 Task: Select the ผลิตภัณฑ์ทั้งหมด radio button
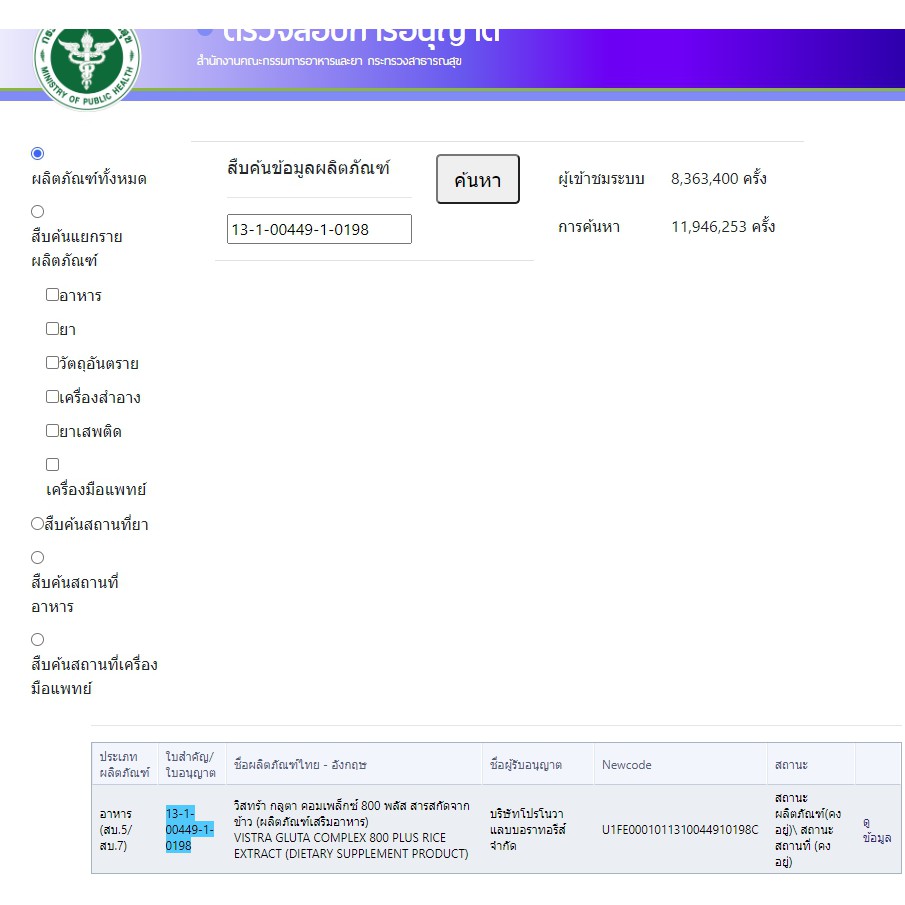coord(38,154)
